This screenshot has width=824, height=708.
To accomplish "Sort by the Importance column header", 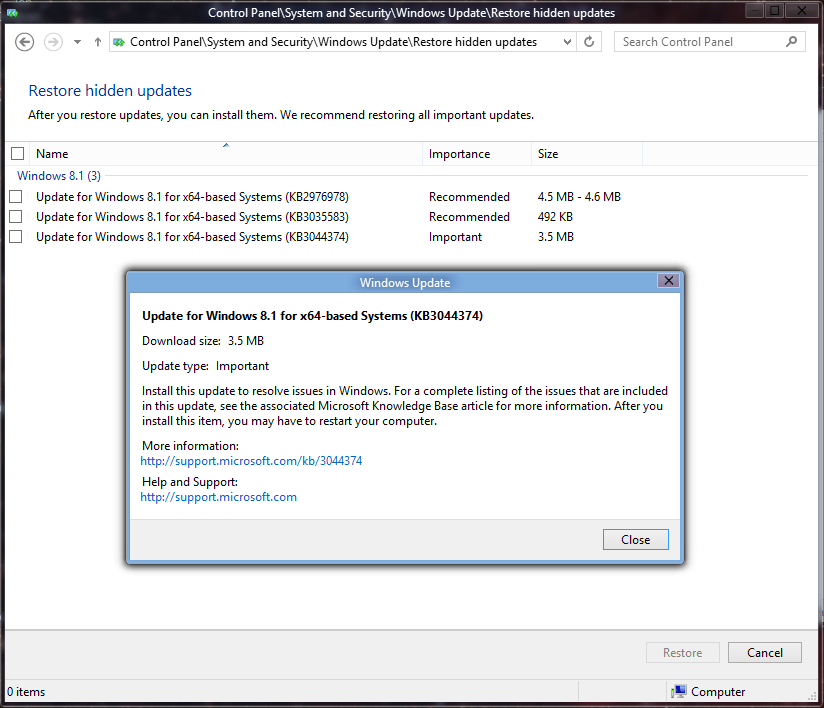I will coord(477,154).
